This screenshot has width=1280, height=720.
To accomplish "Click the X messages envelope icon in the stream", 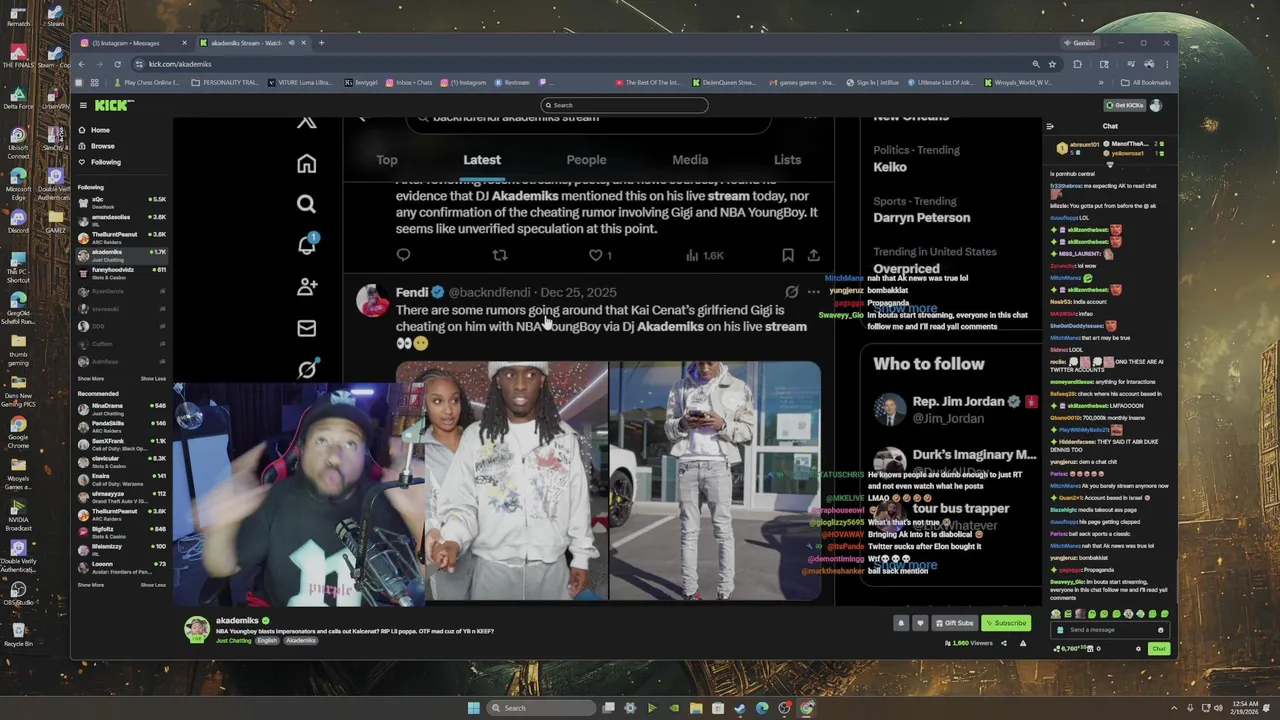I will [307, 328].
